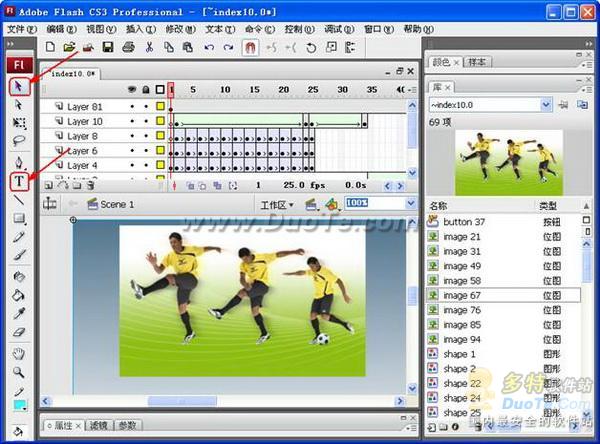The image size is (600, 444).
Task: Toggle outline square of Layer 10
Action: pyautogui.click(x=160, y=121)
